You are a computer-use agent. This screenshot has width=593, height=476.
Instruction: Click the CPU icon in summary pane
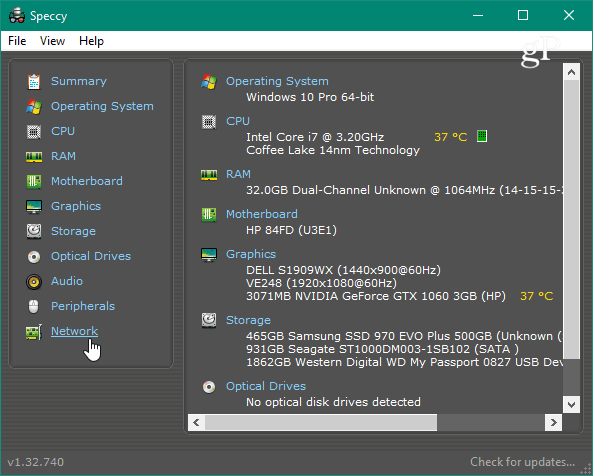coord(209,122)
